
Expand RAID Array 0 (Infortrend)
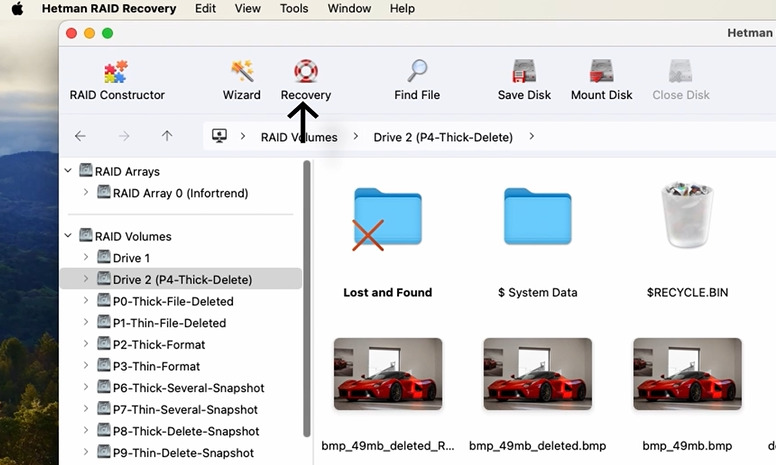[x=86, y=192]
